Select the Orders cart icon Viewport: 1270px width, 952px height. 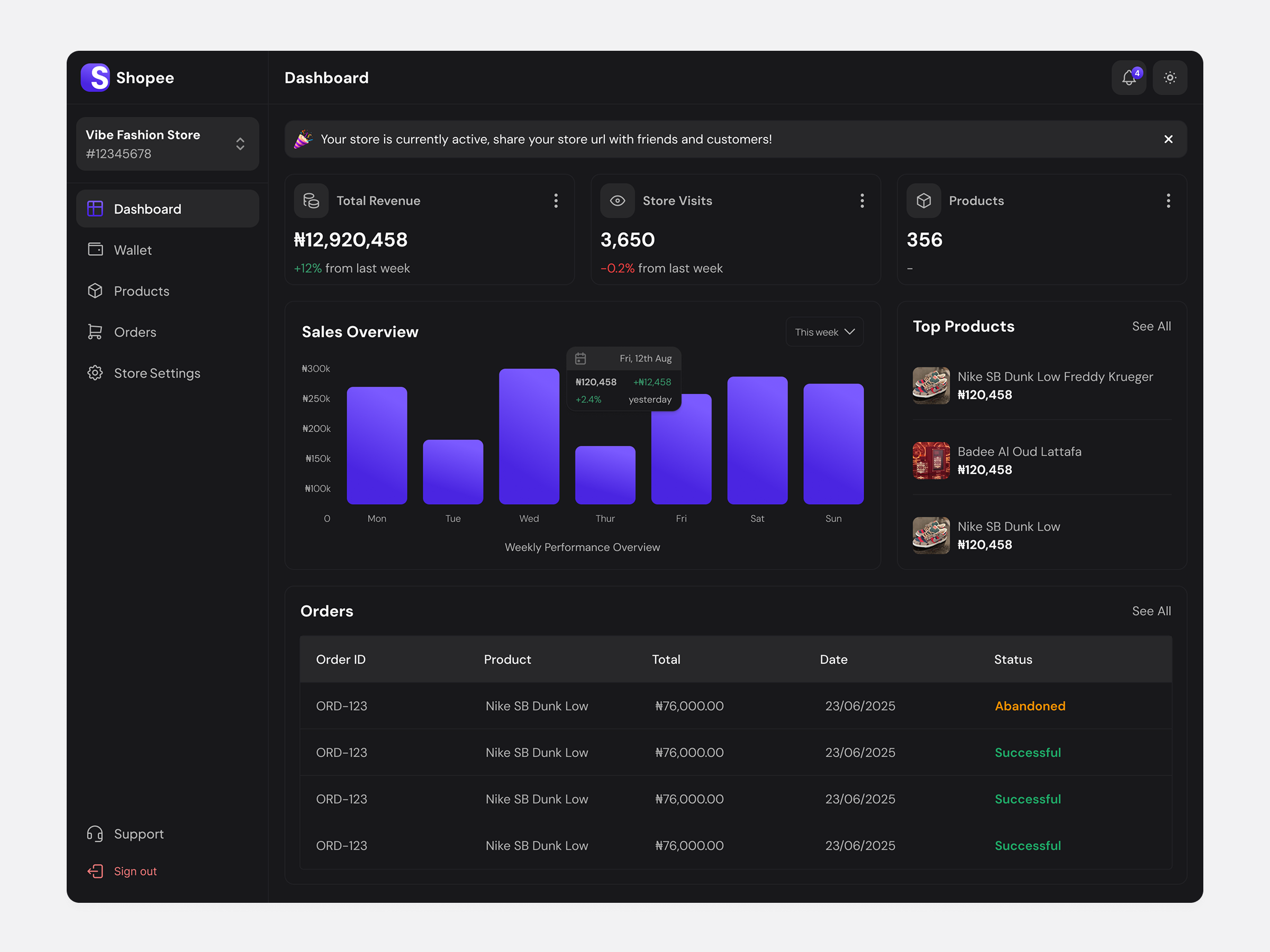tap(95, 332)
